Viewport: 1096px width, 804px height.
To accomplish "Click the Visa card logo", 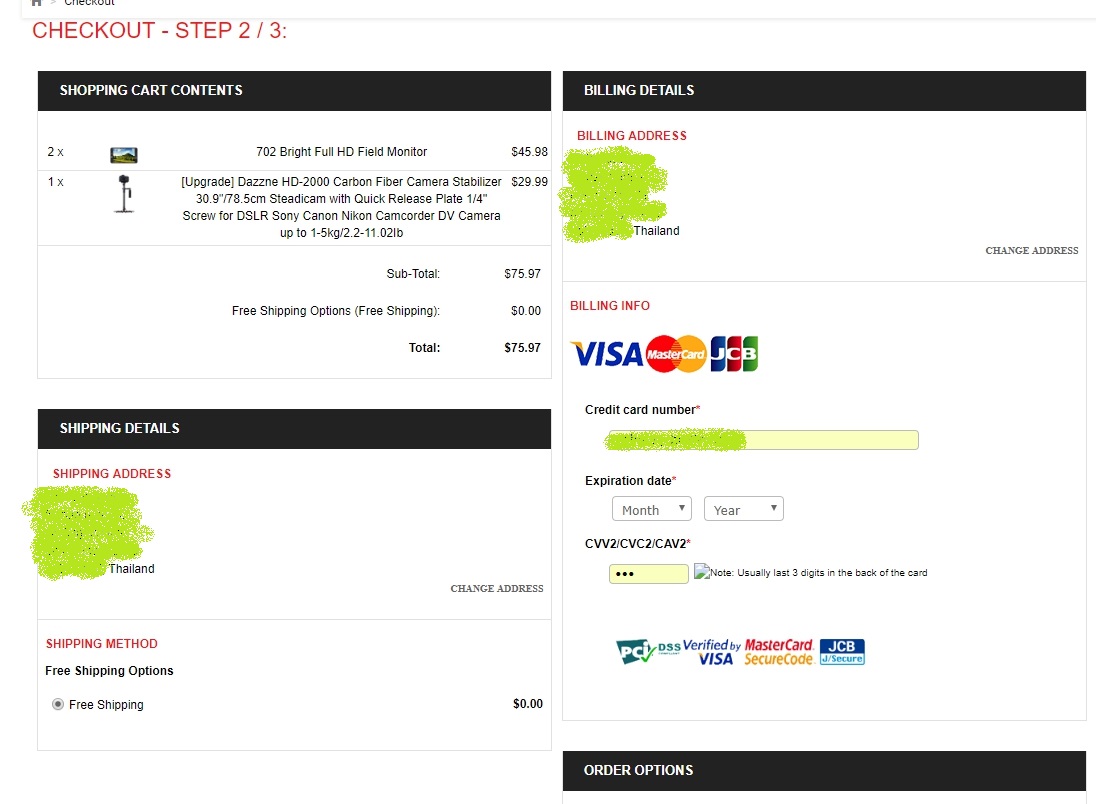I will click(x=606, y=354).
